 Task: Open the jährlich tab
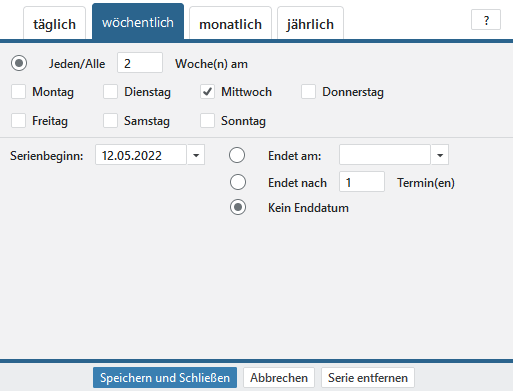click(310, 23)
